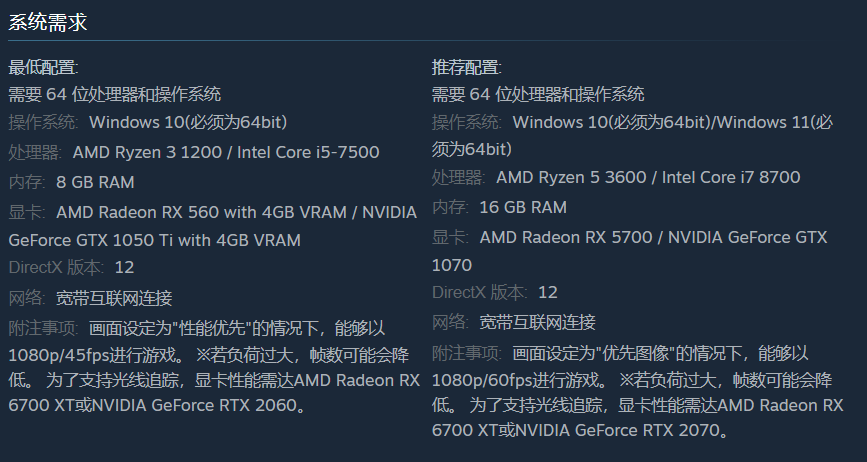Click the recommended config 显卡 label
This screenshot has height=462, width=867.
pyautogui.click(x=450, y=237)
